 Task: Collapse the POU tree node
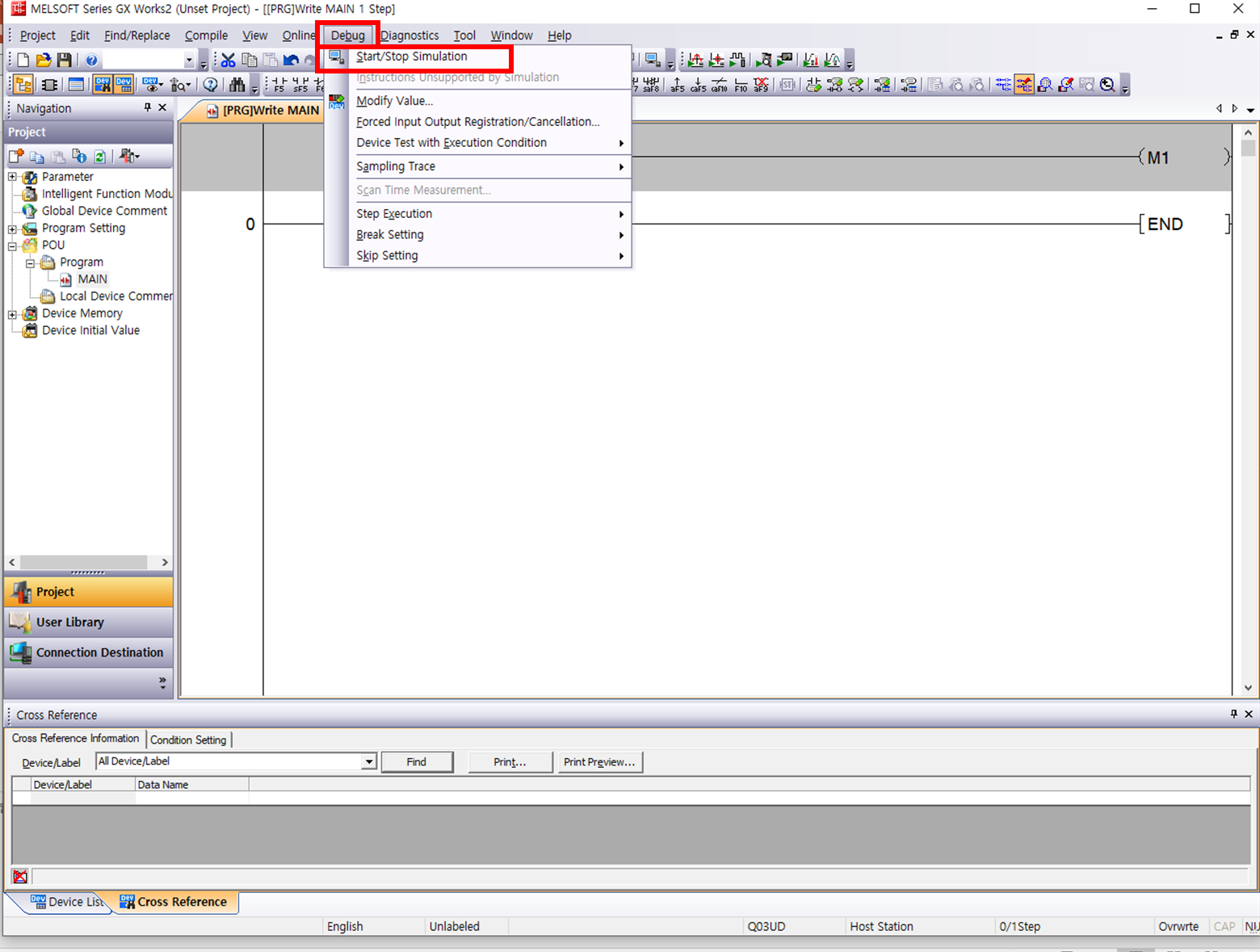(12, 245)
